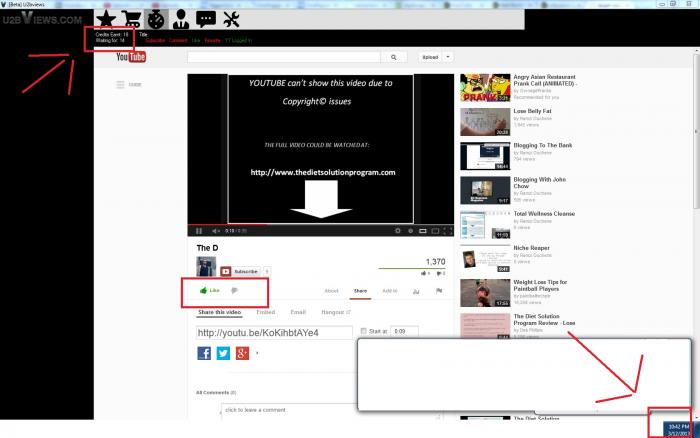Open the user profile icon in toolbar

point(181,19)
